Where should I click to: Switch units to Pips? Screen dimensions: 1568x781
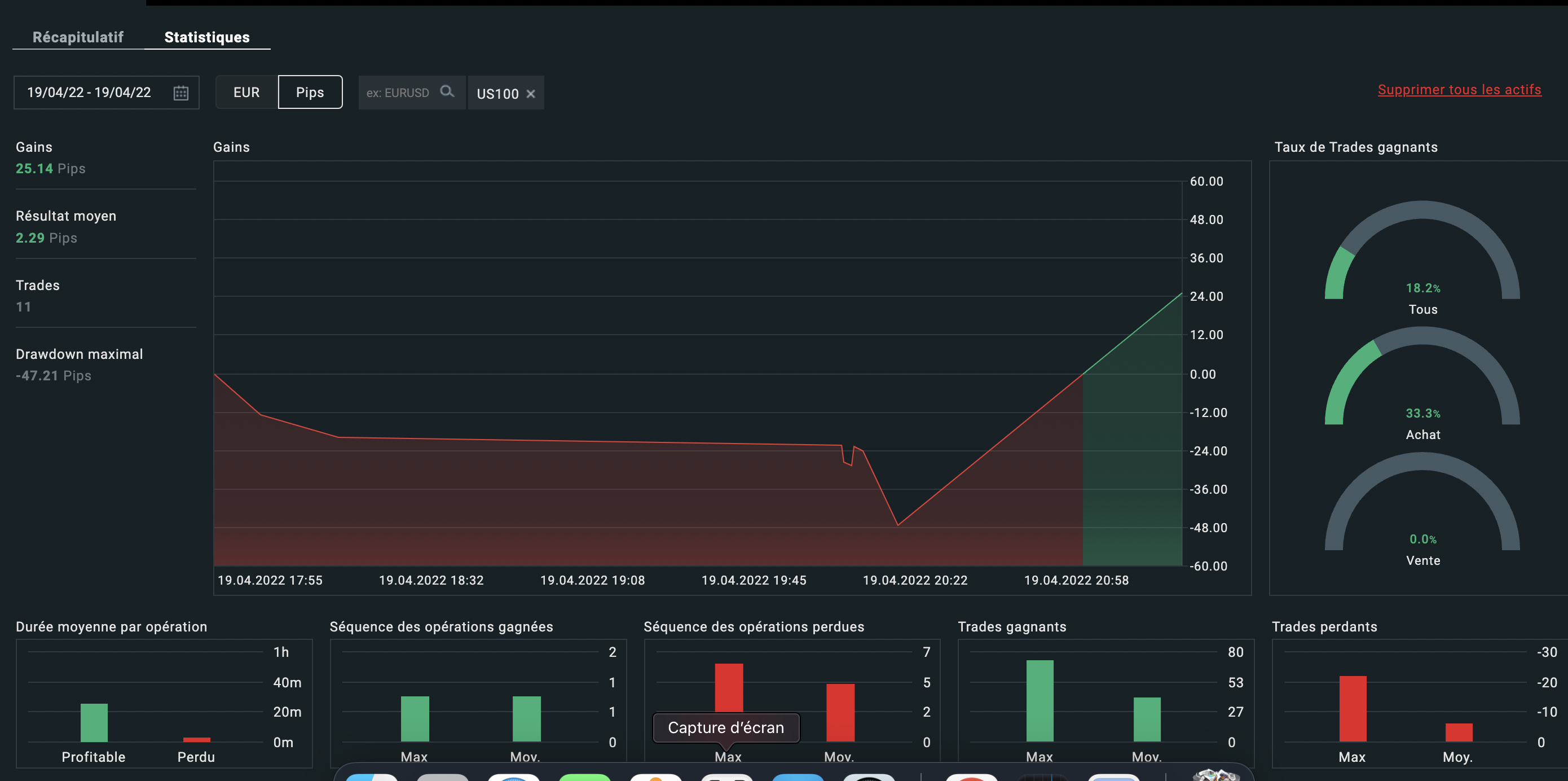[x=310, y=93]
